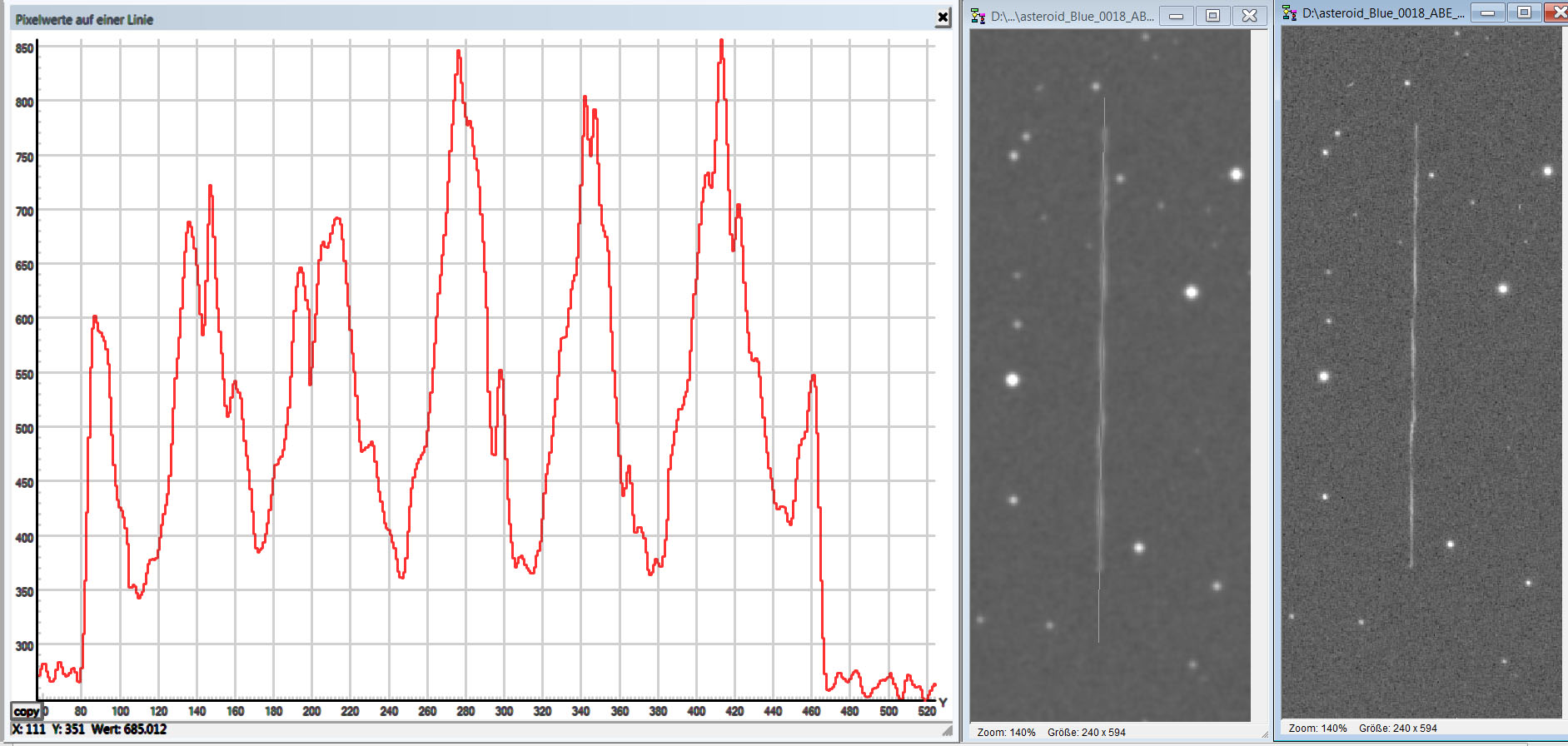Minimize the left asteroid_Blue_0018 image window
The height and width of the screenshot is (746, 1568).
click(x=1177, y=16)
